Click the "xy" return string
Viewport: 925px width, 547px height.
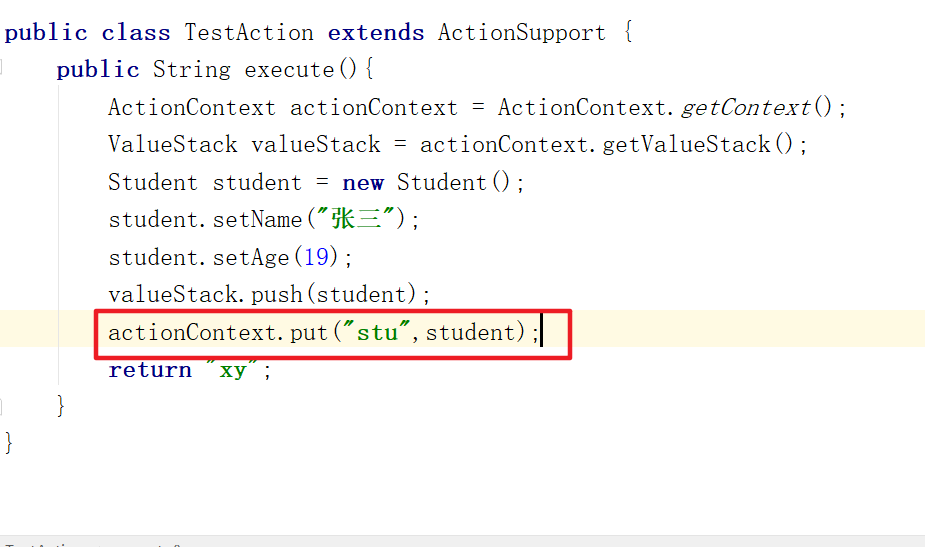[233, 370]
